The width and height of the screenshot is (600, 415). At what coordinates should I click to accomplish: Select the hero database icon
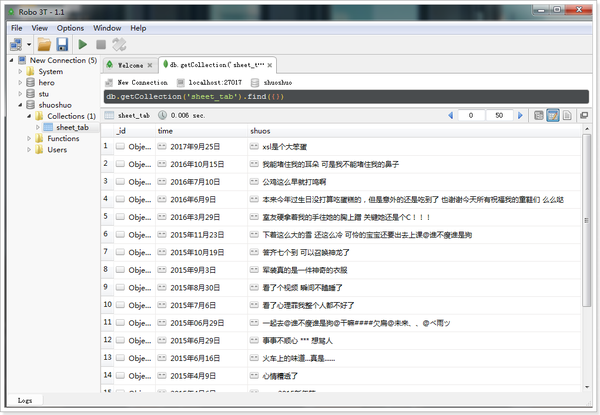click(31, 82)
